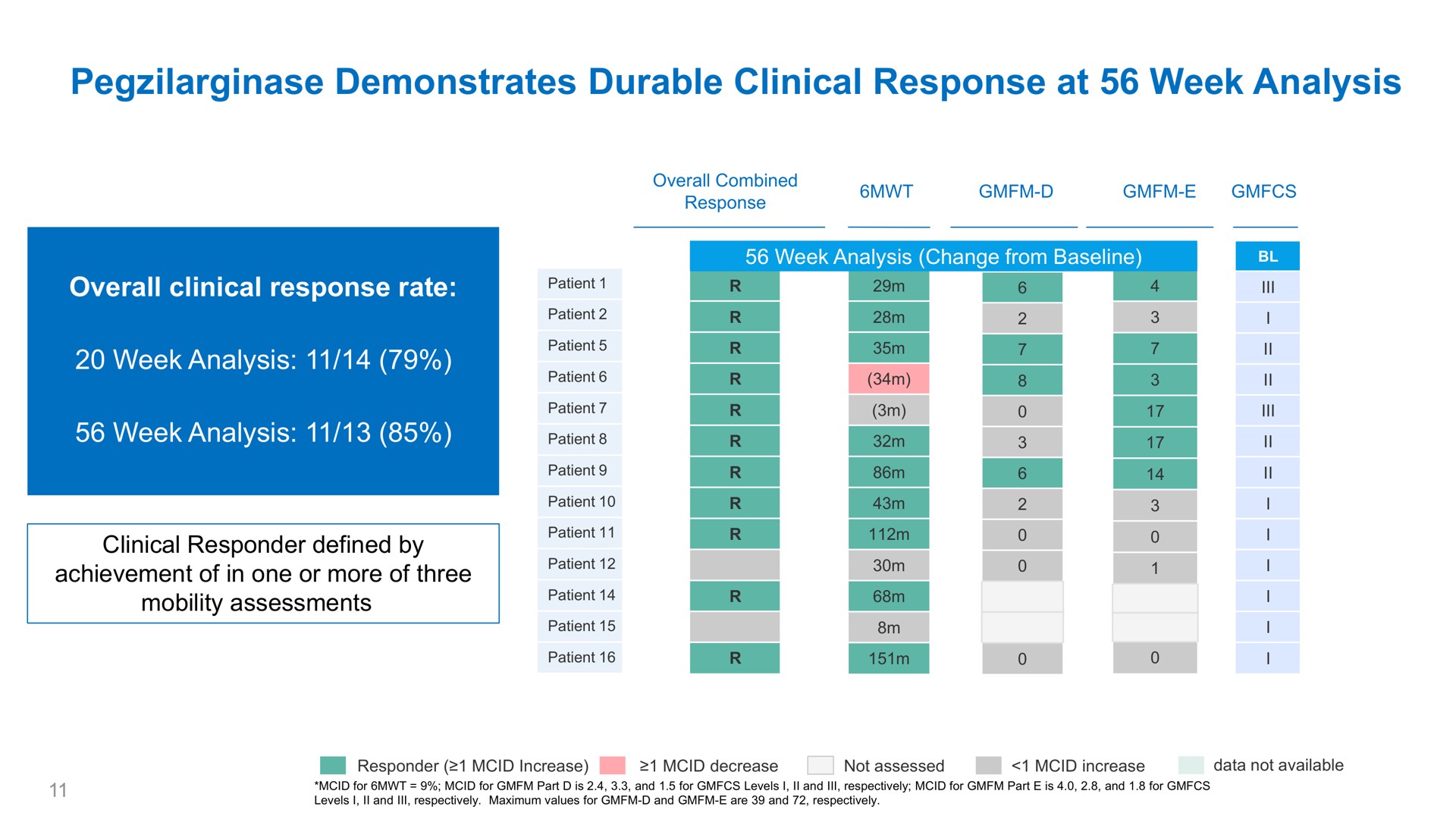The image size is (1456, 819).
Task: Click the Overall clinical response rate heading
Action: 263,287
